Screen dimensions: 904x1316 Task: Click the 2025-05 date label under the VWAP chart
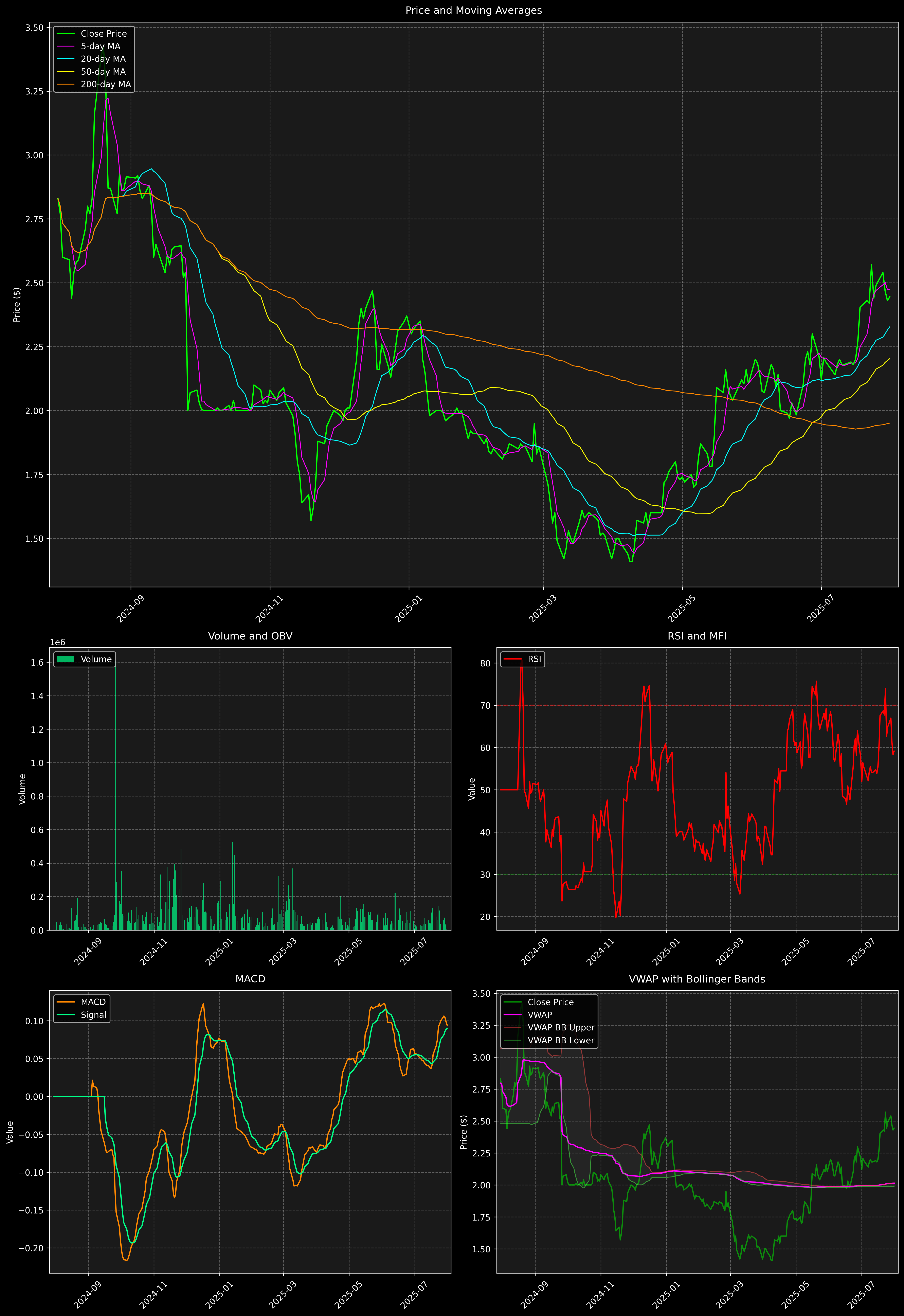click(796, 1295)
